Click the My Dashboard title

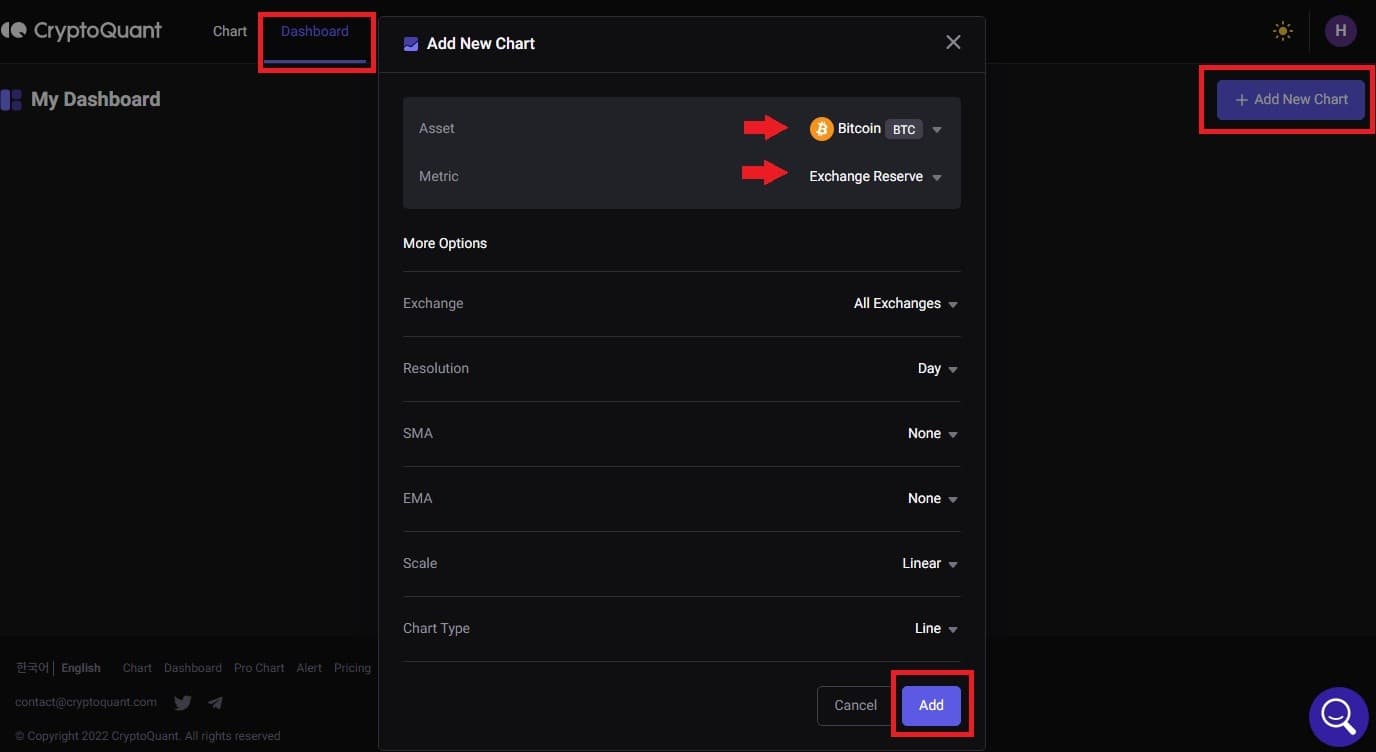click(x=96, y=99)
